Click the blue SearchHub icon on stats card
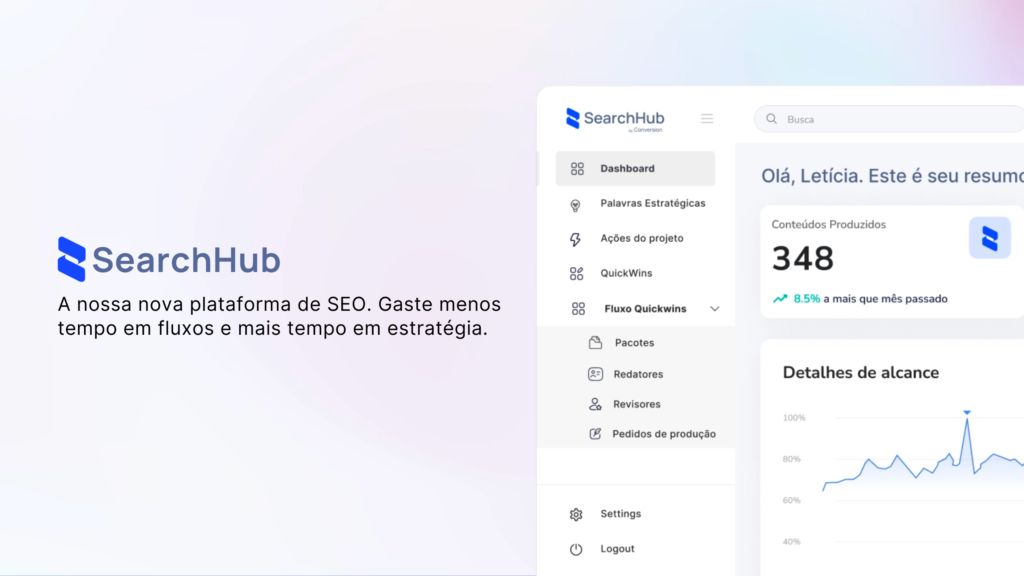1024x576 pixels. pos(990,237)
